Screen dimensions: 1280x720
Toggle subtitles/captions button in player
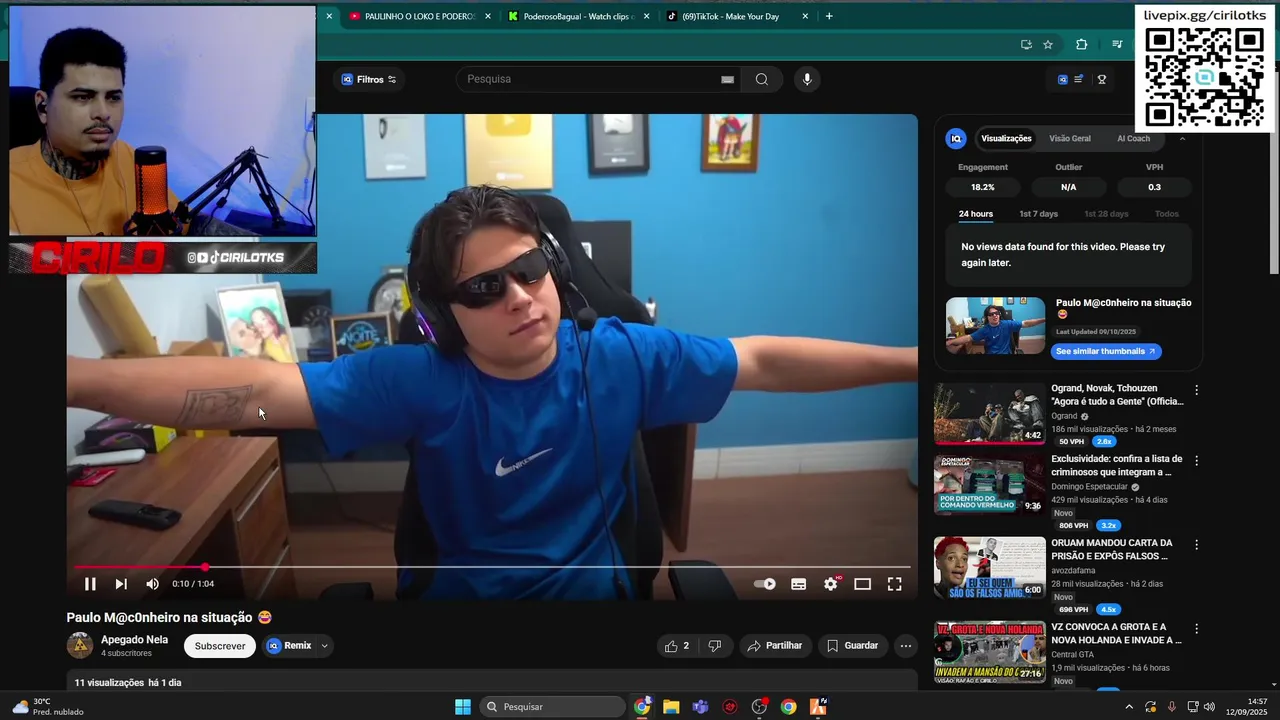798,584
